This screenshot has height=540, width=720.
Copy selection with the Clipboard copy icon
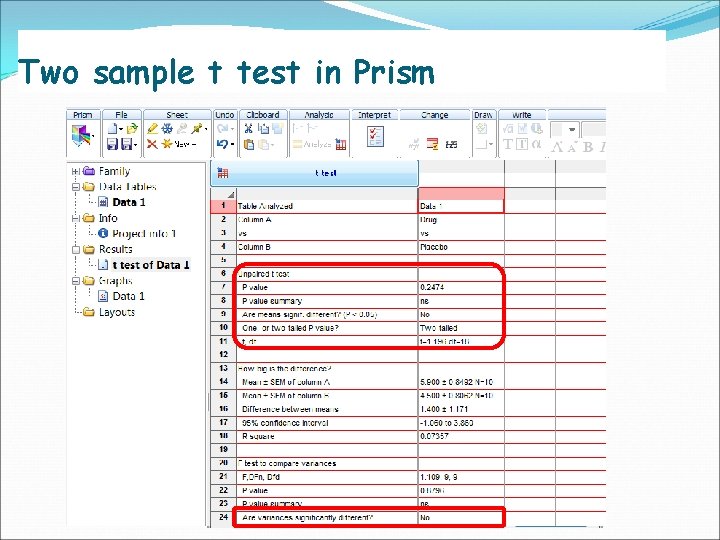pyautogui.click(x=263, y=129)
